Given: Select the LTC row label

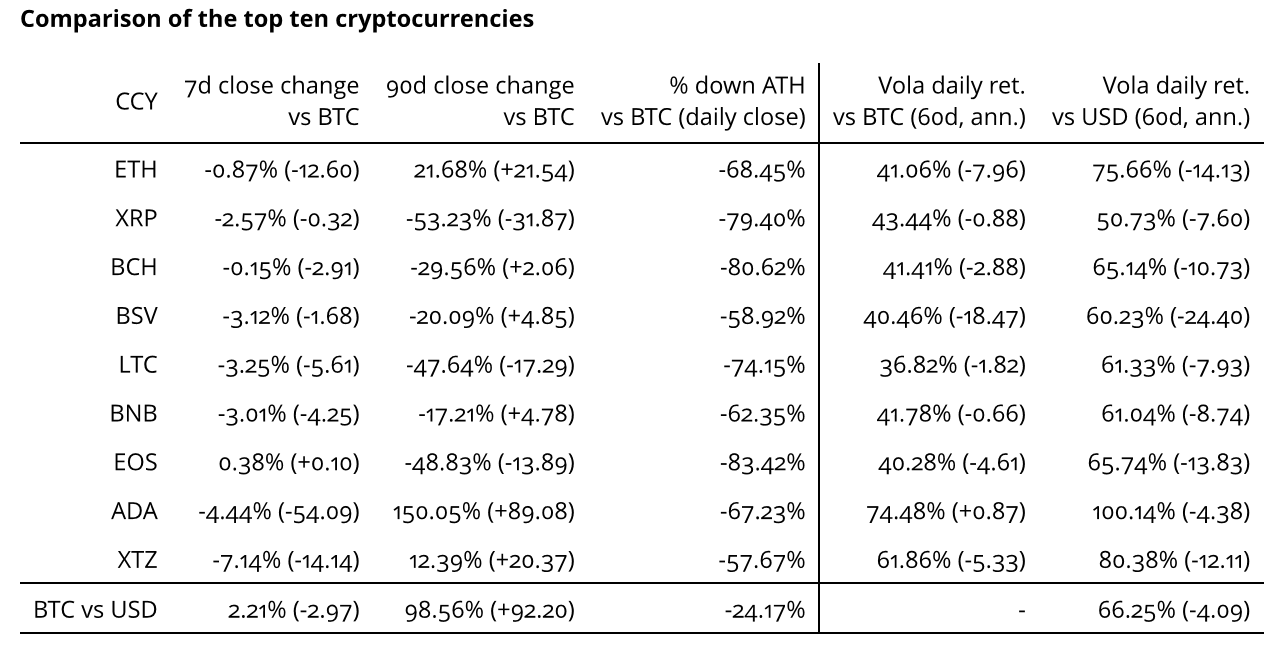Looking at the screenshot, I should (x=138, y=365).
